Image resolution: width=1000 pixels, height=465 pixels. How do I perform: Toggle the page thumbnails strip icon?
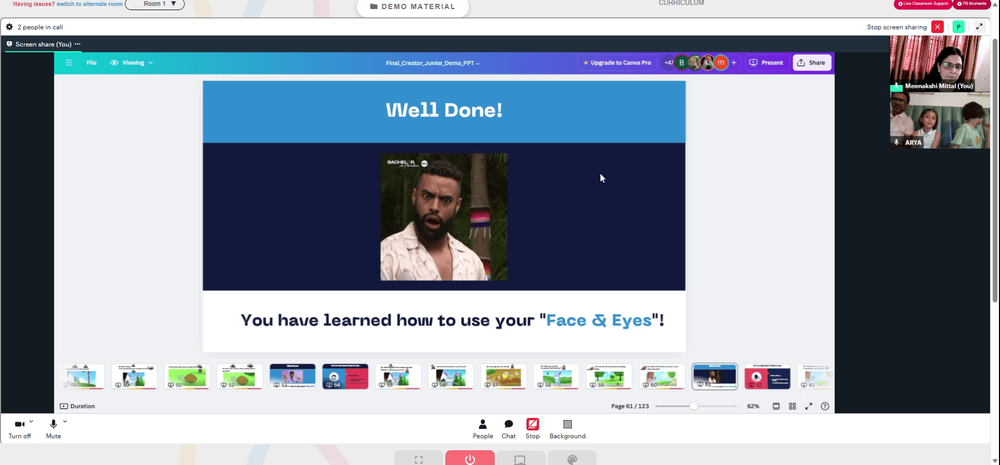click(x=776, y=406)
